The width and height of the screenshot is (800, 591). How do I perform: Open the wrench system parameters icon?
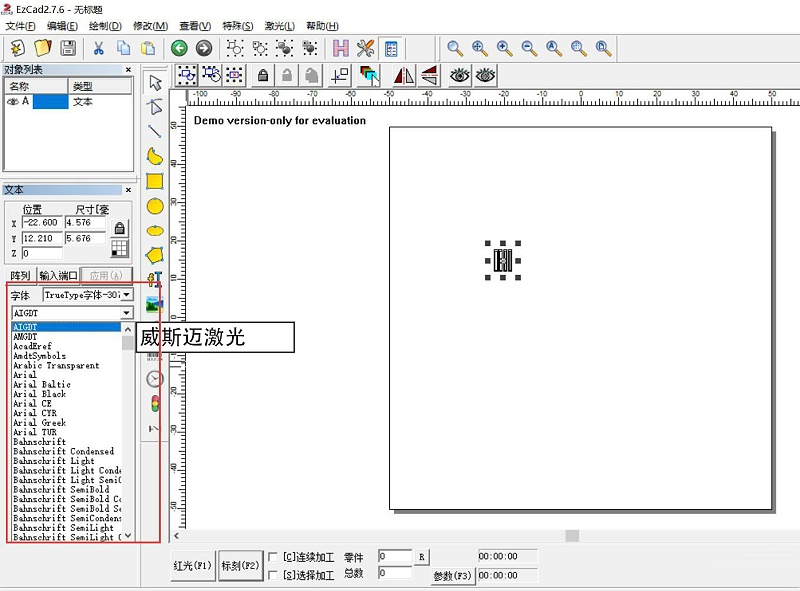365,48
